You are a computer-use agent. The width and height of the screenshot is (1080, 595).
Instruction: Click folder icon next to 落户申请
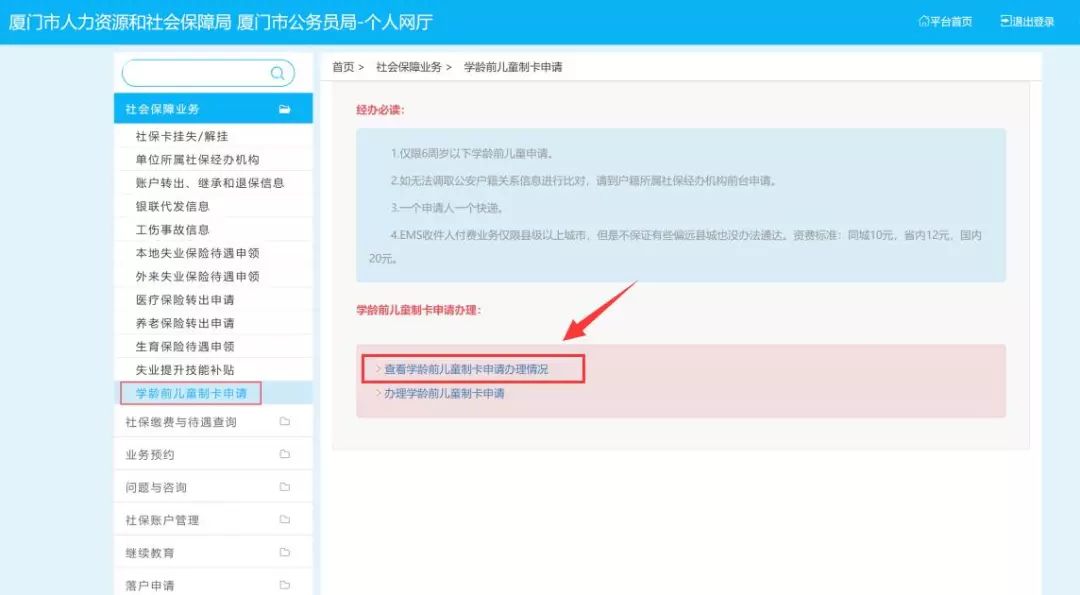pyautogui.click(x=284, y=585)
